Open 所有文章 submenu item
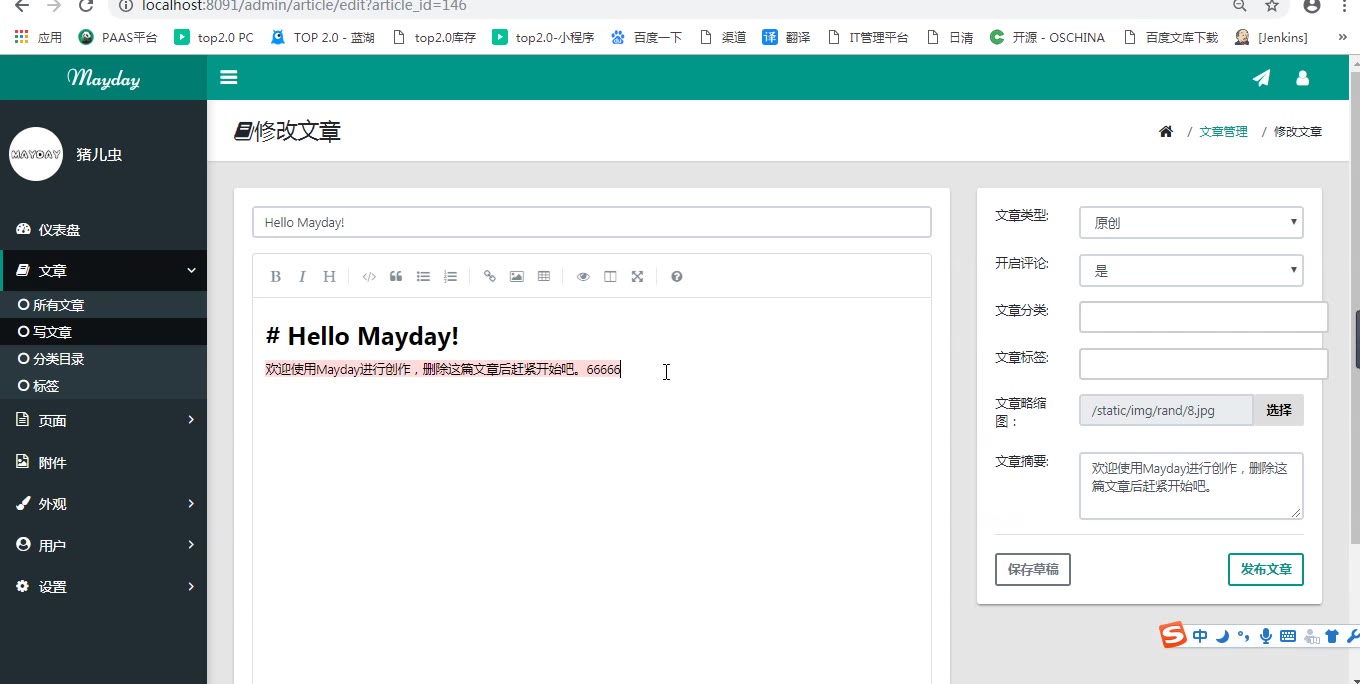Image resolution: width=1360 pixels, height=684 pixels. [x=103, y=305]
